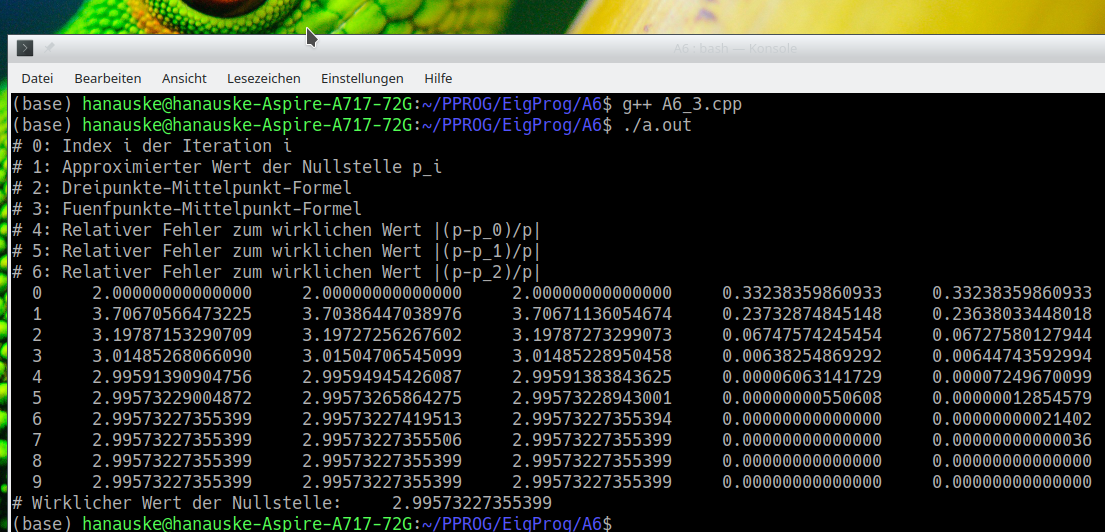Viewport: 1105px width, 532px height.
Task: Open the Ansicht menu
Action: 184,78
